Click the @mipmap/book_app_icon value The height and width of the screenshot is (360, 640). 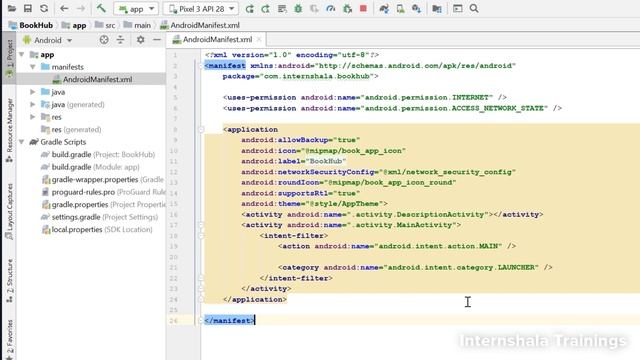[x=355, y=151]
